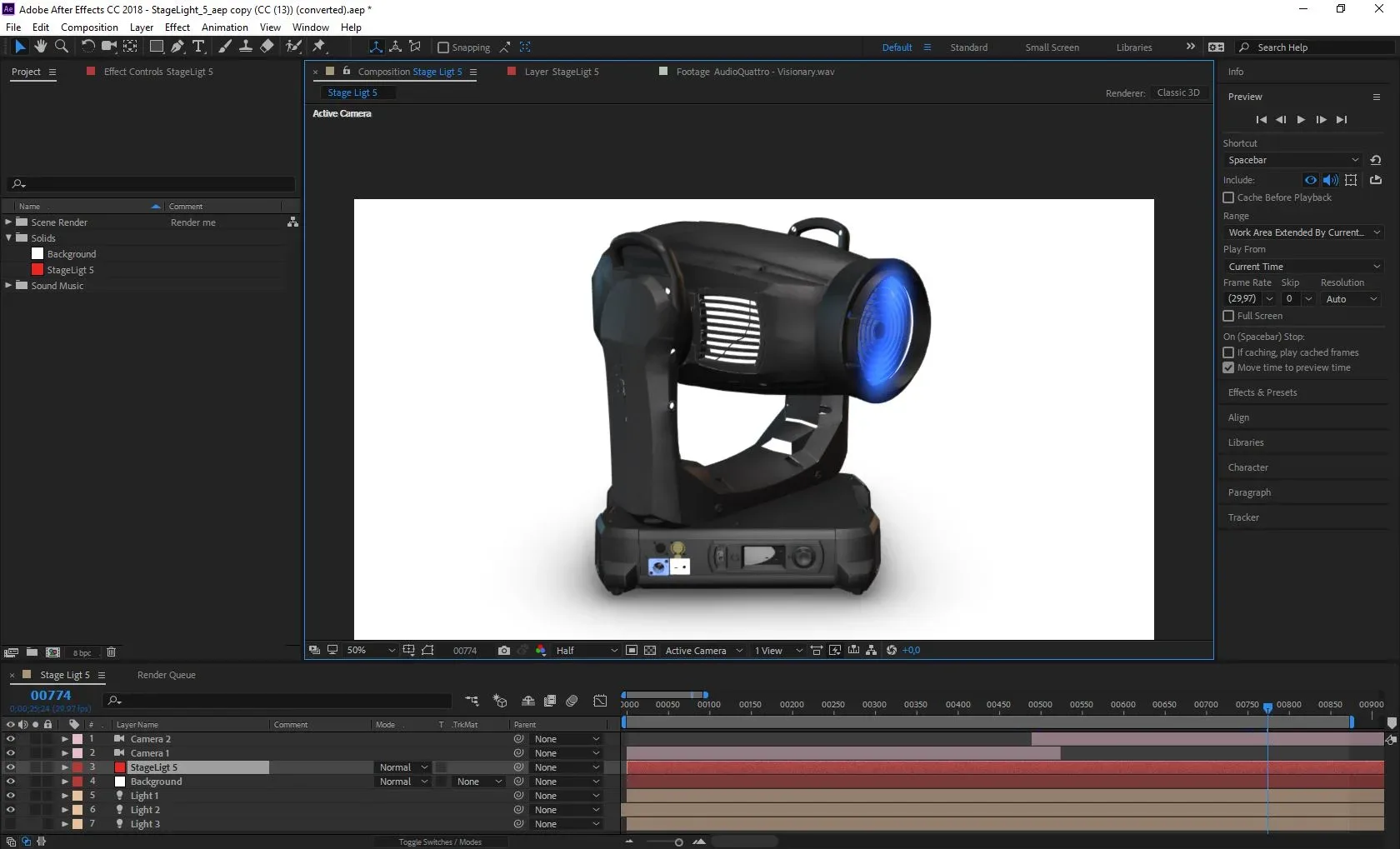Open the Animation menu

coord(224,27)
